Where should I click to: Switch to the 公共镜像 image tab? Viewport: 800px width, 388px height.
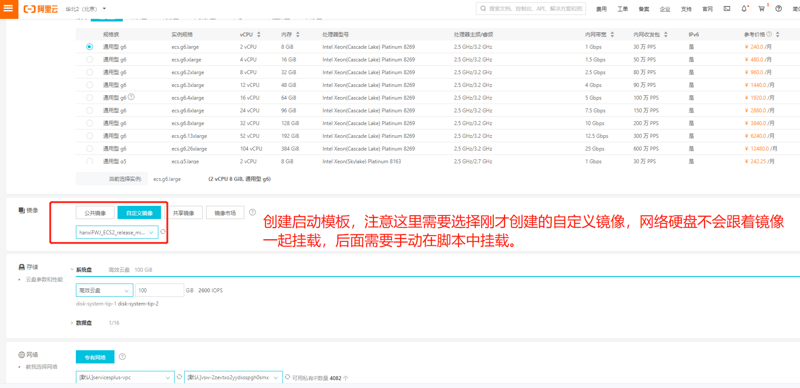[x=95, y=213]
